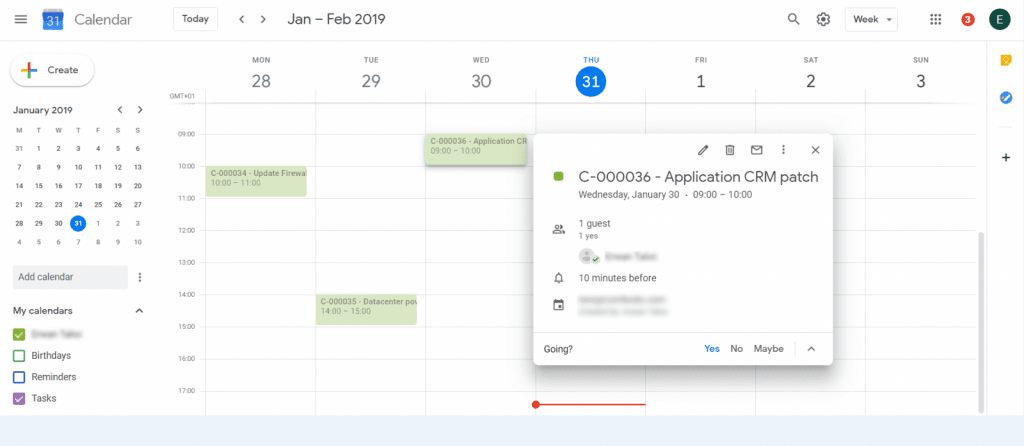Collapse the My calendars section

[x=139, y=311]
